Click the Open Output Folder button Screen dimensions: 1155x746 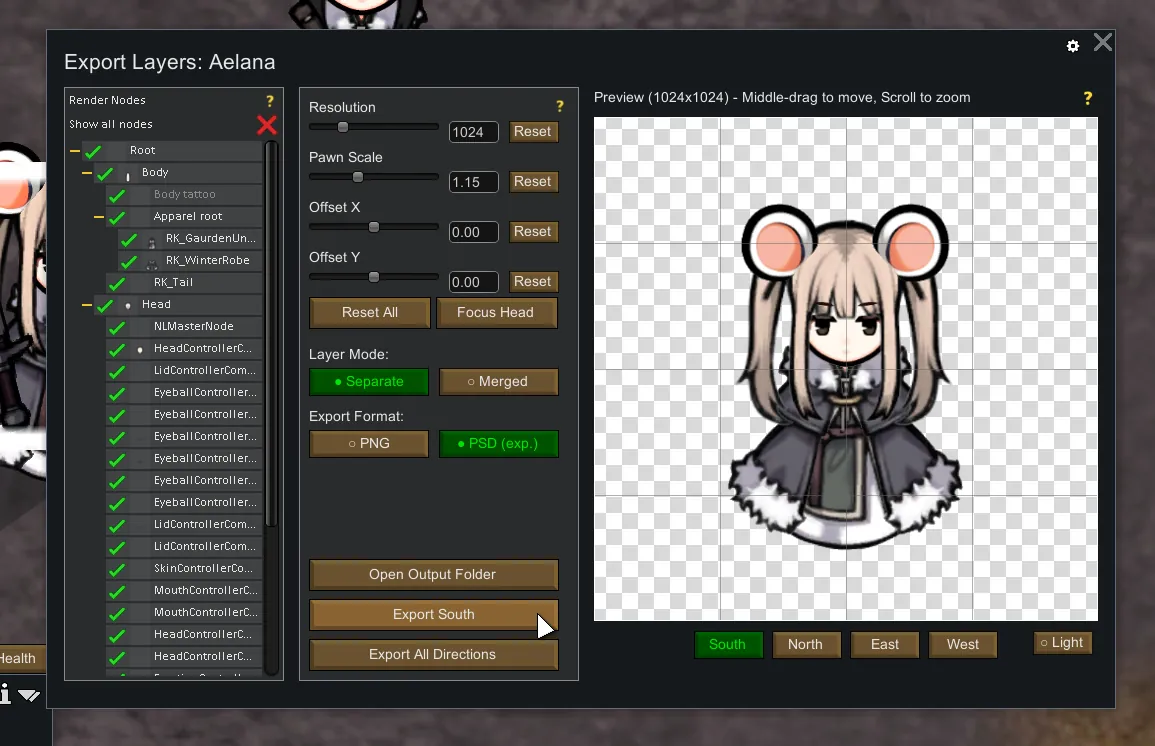click(x=432, y=575)
